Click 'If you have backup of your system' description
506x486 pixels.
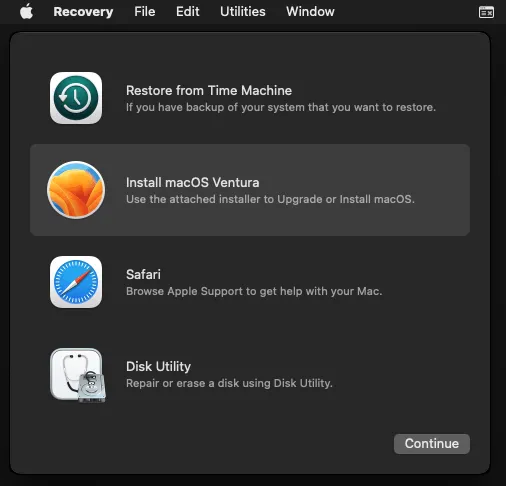tap(281, 107)
